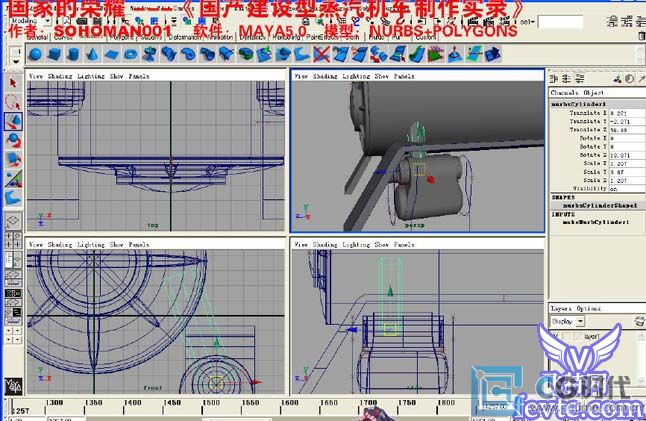
Task: Click the sel input field on status line
Action: (x=560, y=21)
